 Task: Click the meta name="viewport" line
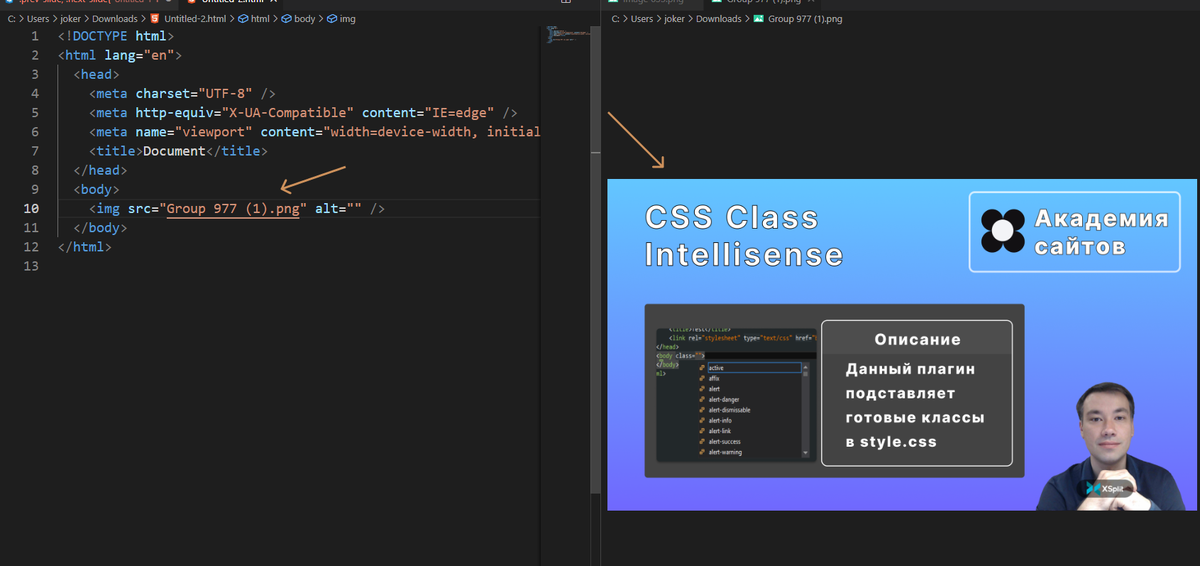(x=314, y=131)
